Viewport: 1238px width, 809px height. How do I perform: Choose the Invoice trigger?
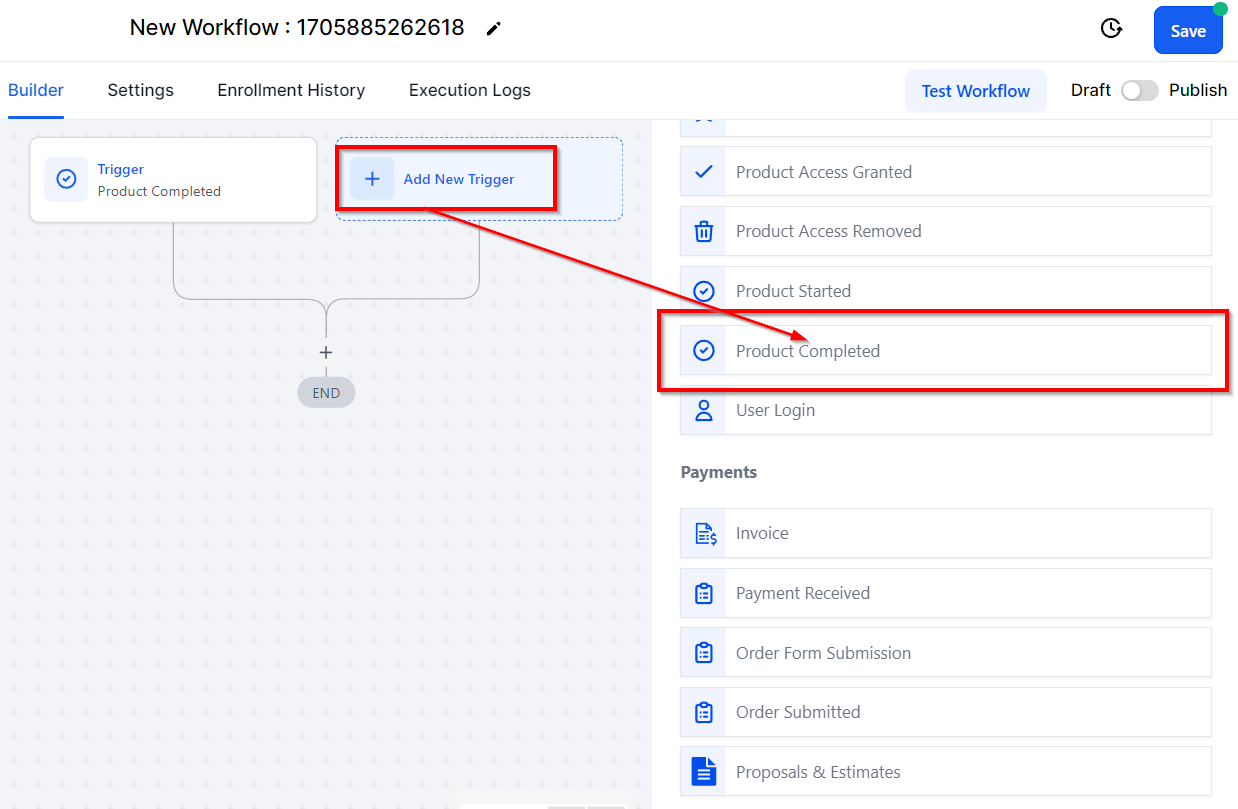[x=946, y=533]
